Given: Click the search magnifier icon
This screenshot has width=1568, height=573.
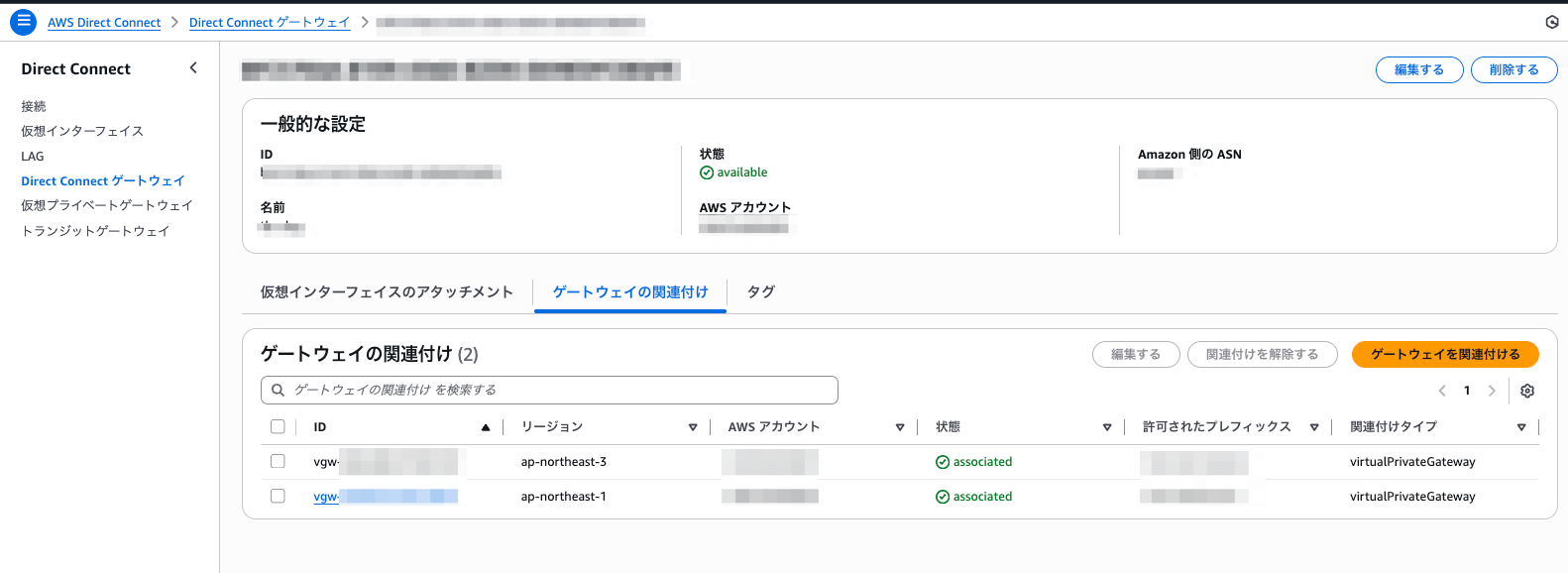Looking at the screenshot, I should click(279, 390).
